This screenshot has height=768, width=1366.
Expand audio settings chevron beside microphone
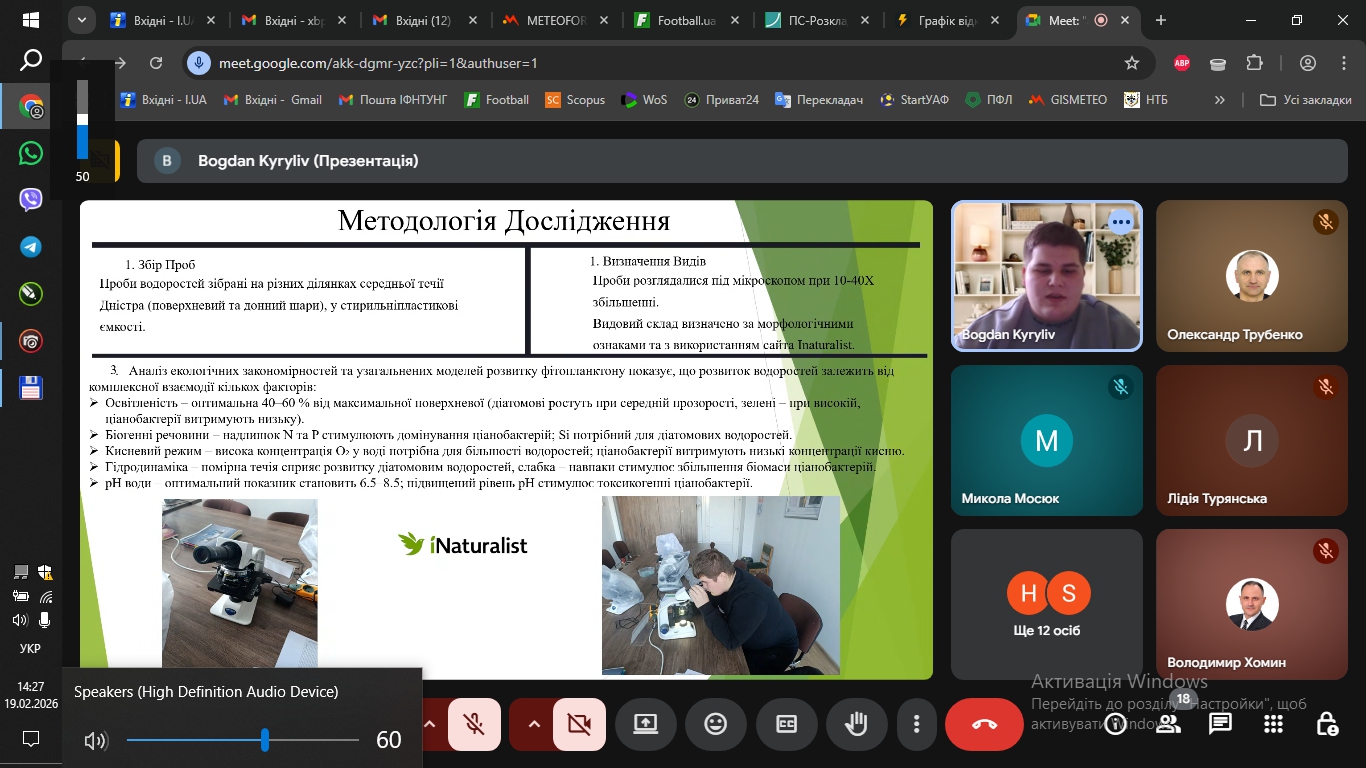click(430, 724)
